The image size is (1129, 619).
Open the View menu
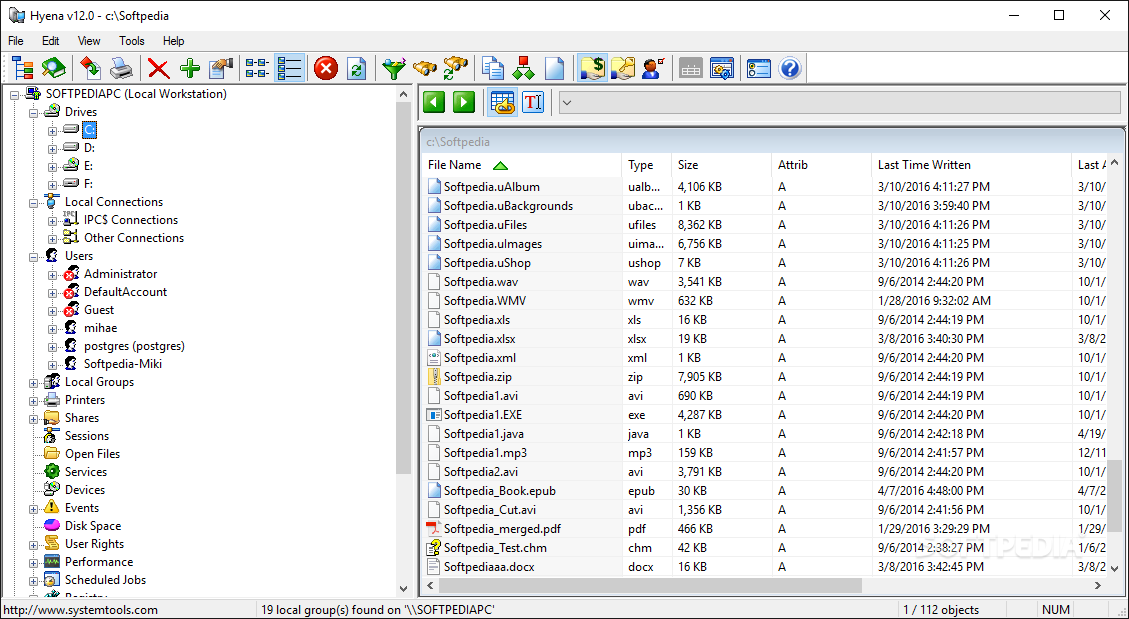click(x=89, y=41)
